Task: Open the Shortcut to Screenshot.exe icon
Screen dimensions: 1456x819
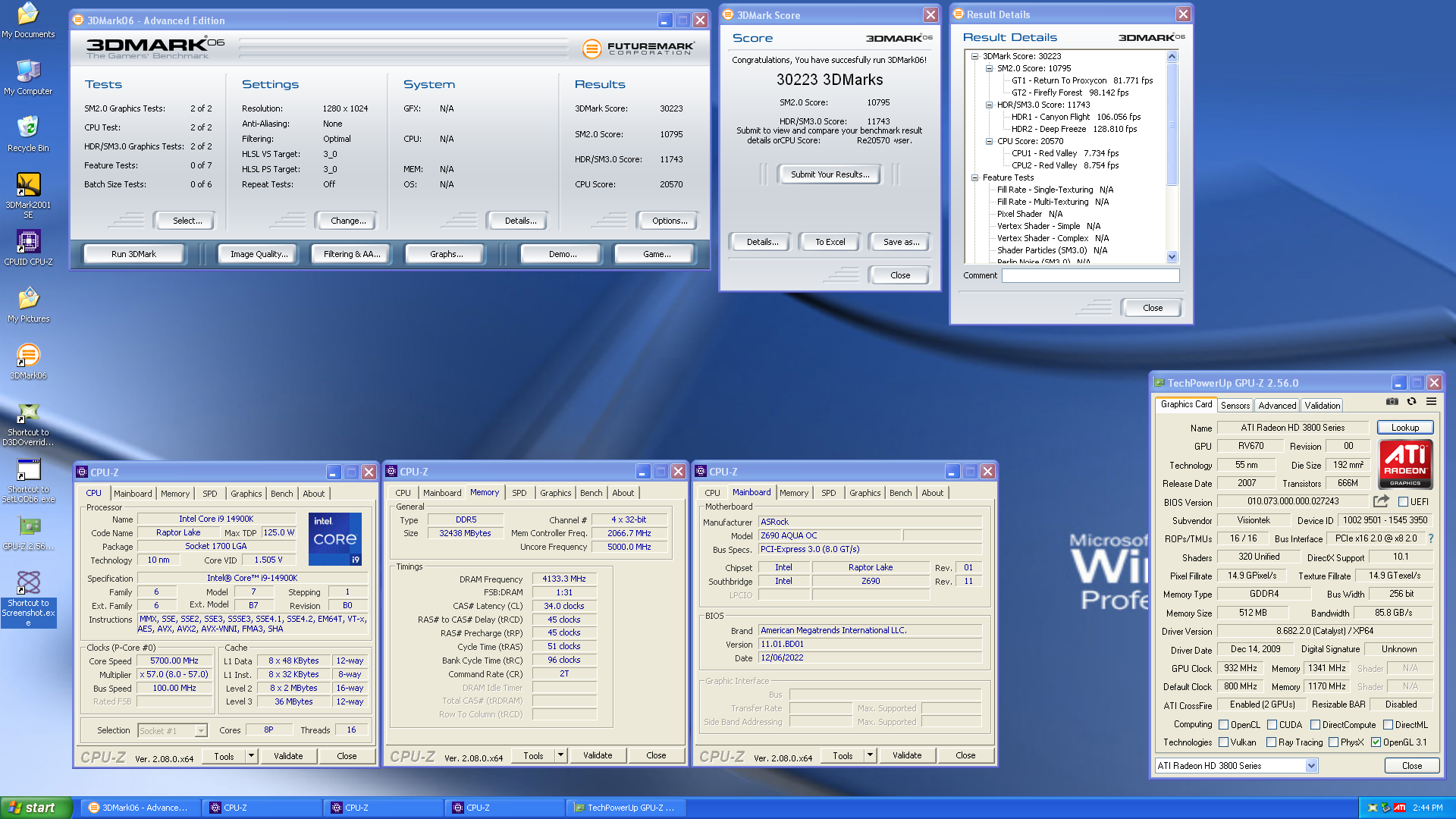Action: tap(28, 599)
